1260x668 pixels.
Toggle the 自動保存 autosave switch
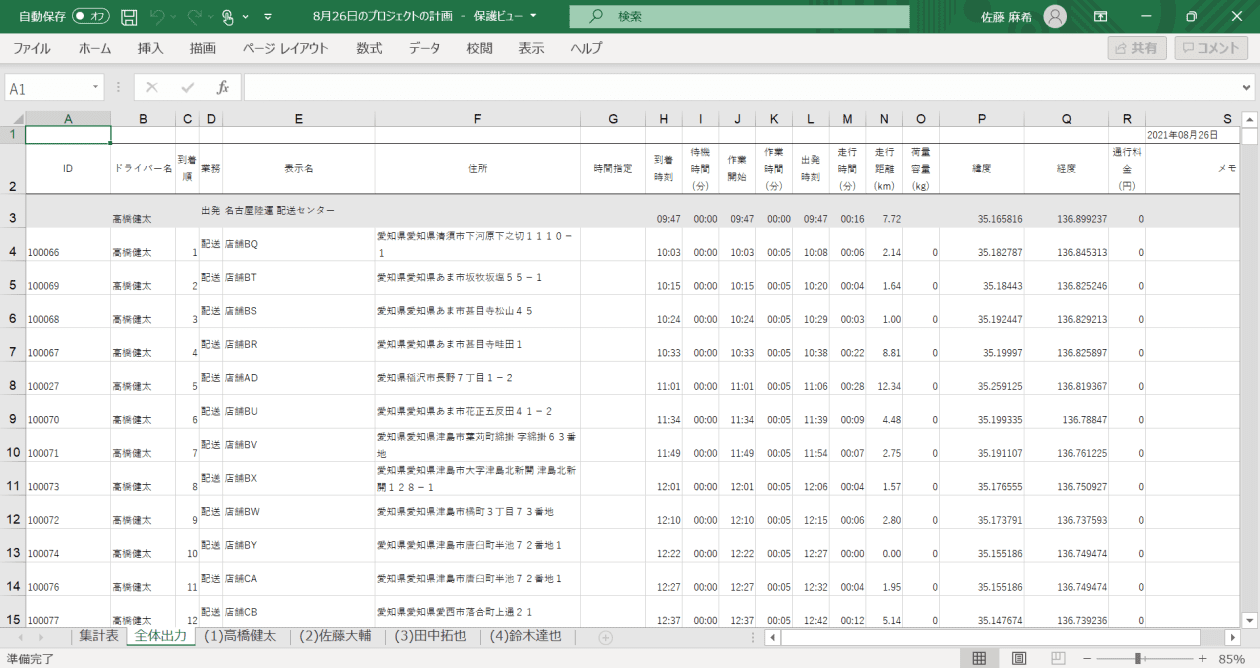(91, 17)
